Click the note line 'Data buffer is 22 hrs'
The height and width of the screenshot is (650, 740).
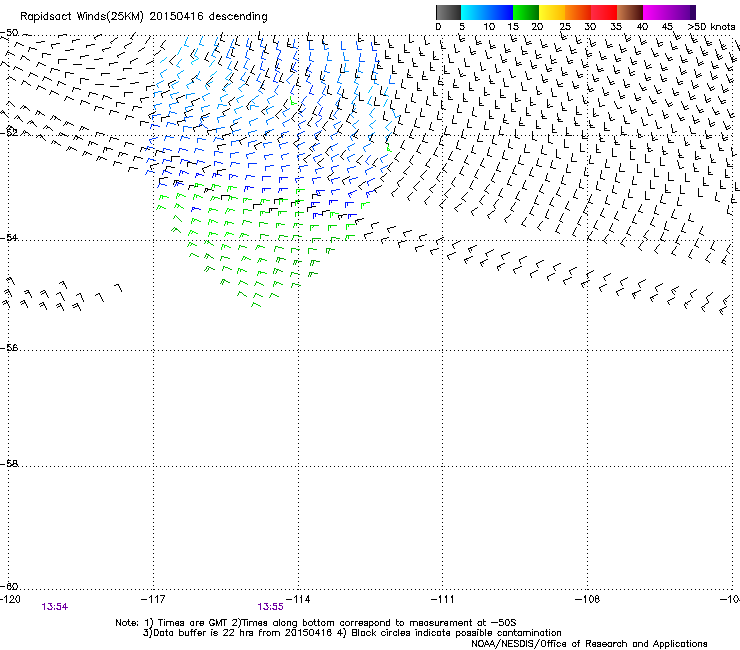(352, 633)
